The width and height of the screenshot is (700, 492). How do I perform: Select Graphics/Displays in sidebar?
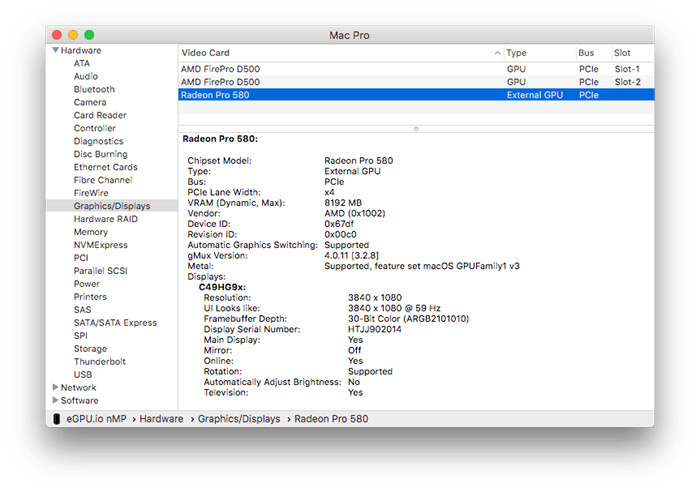111,206
